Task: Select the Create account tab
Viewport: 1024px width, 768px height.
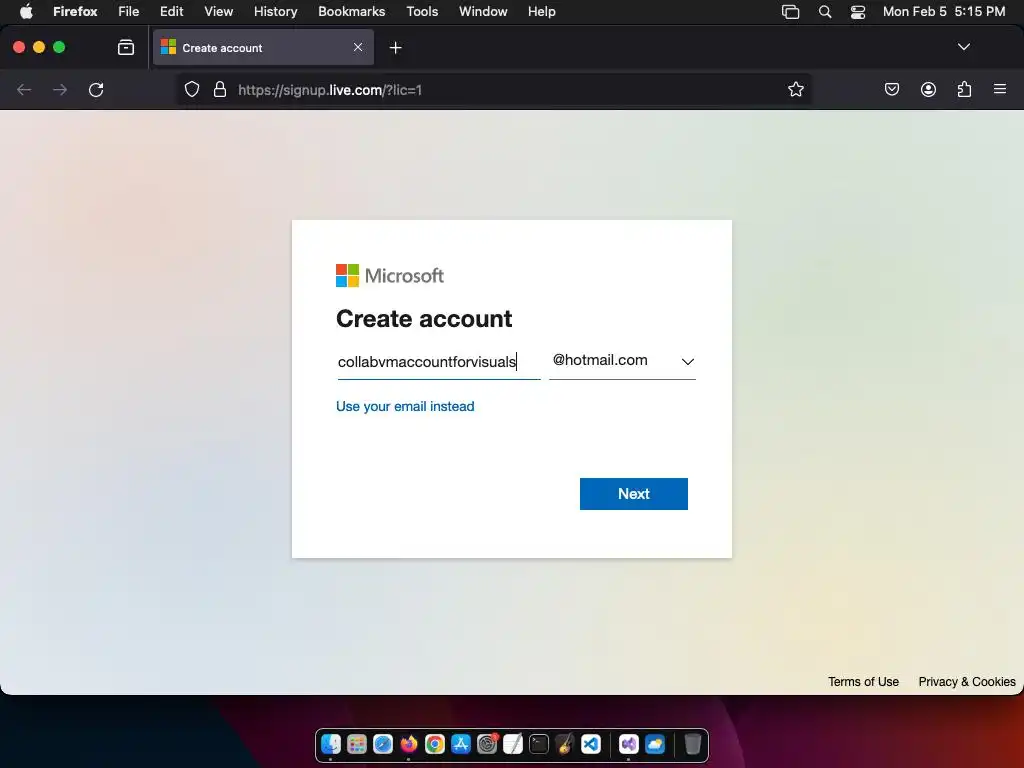Action: tap(263, 47)
